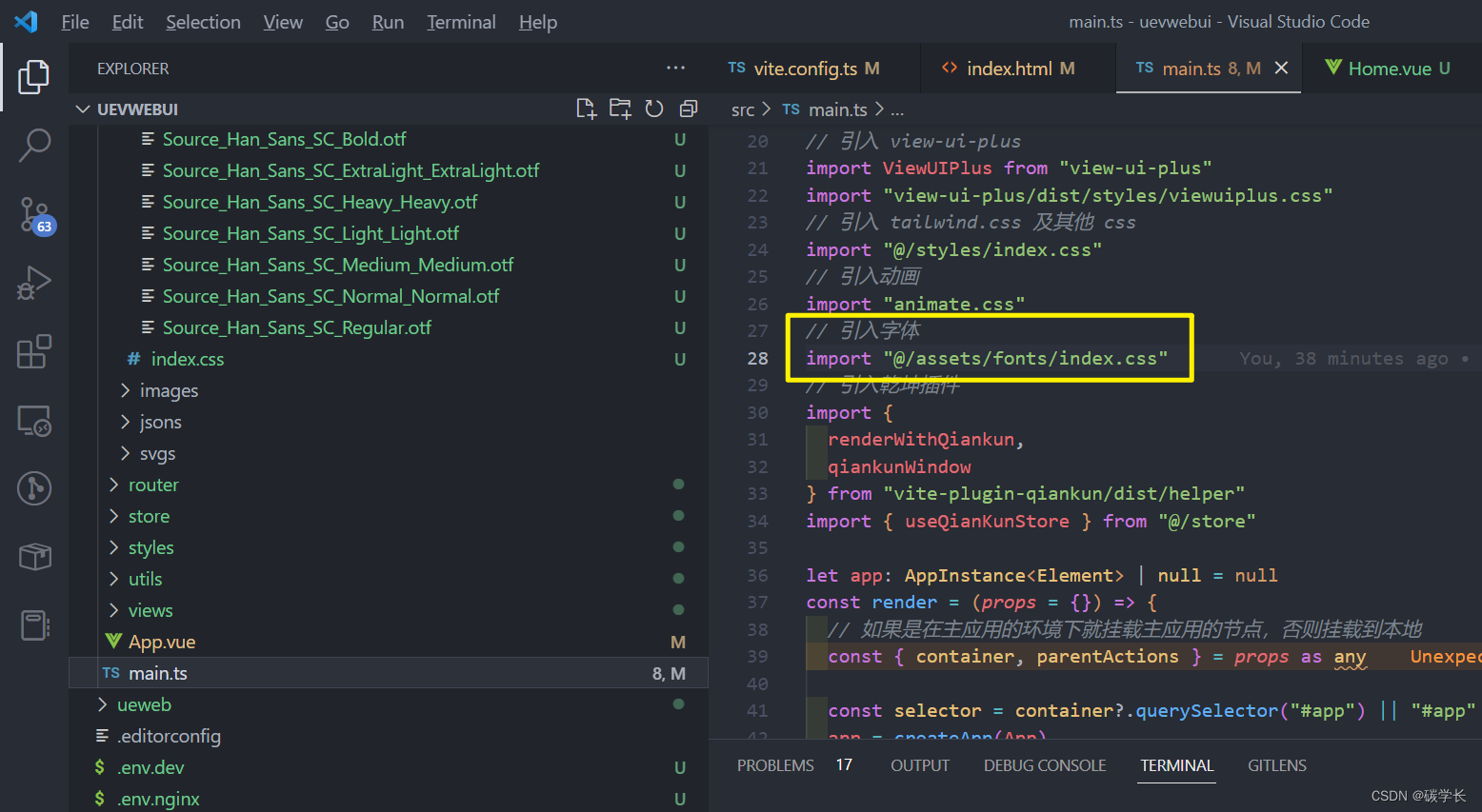Open the PROBLEMS panel tab
Screen dimensions: 1482x812
pos(775,765)
